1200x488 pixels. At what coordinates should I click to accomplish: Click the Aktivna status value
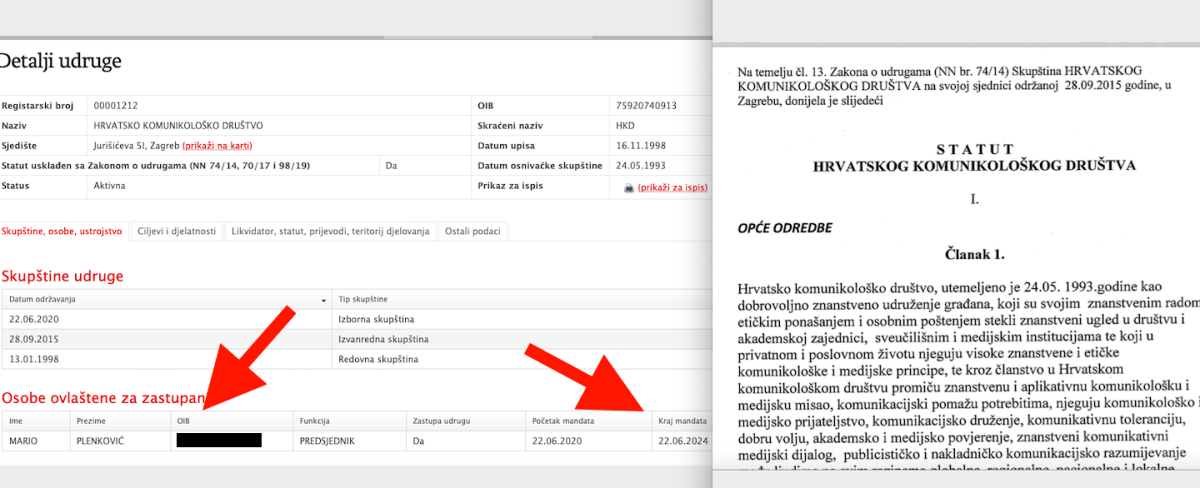tap(109, 186)
